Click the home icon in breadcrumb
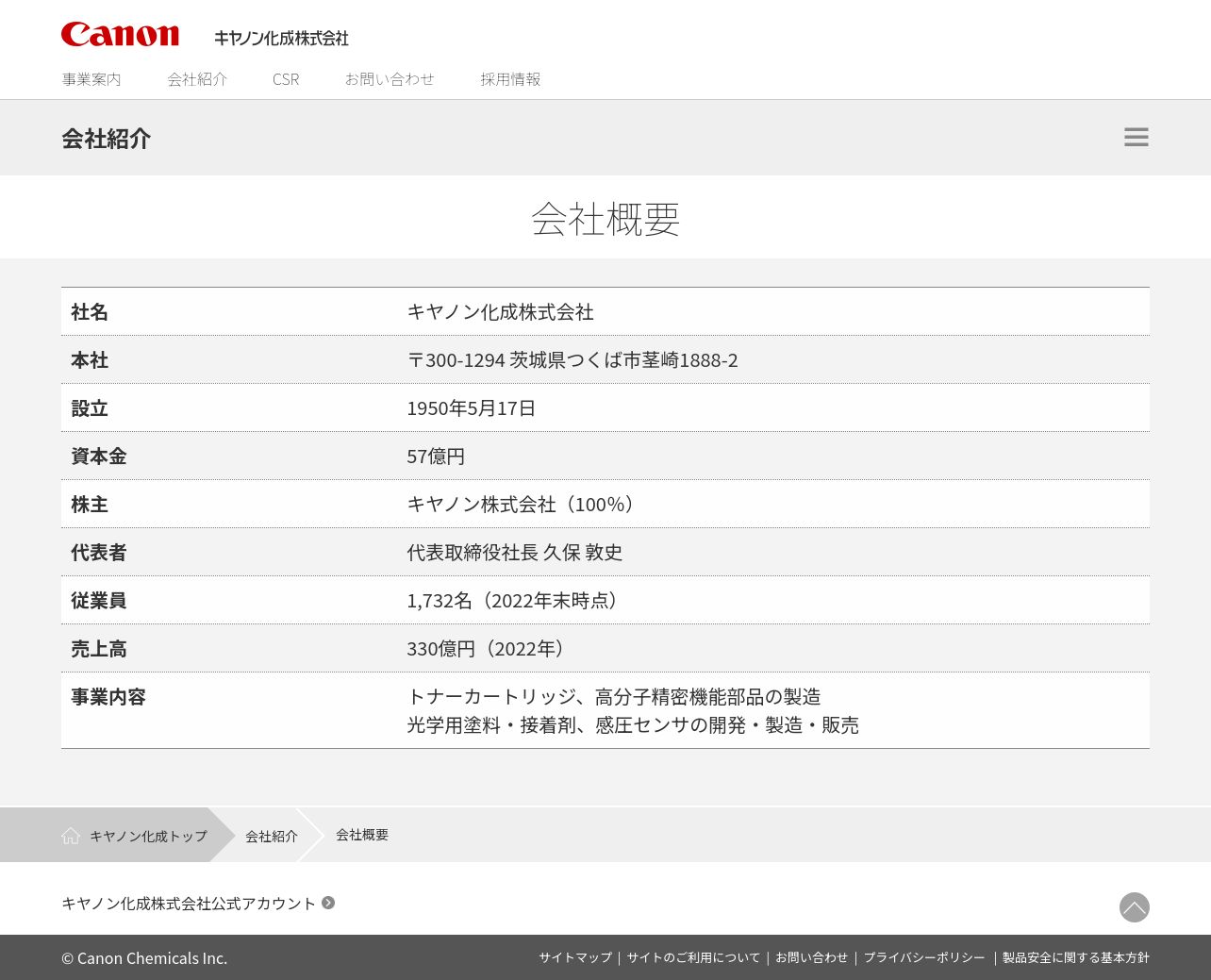Viewport: 1211px width, 980px height. tap(71, 836)
